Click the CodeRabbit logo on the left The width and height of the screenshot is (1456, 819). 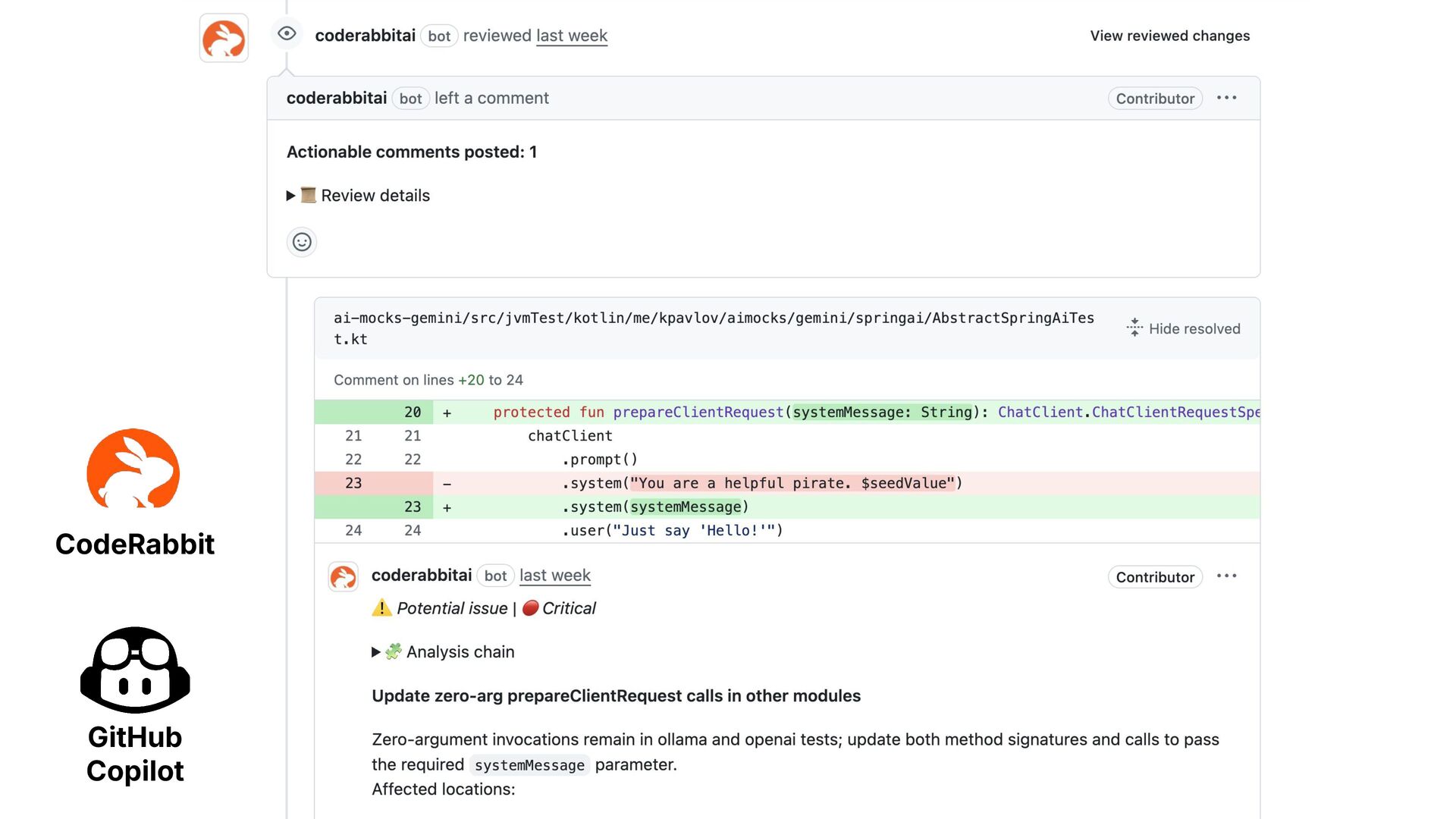(x=133, y=469)
